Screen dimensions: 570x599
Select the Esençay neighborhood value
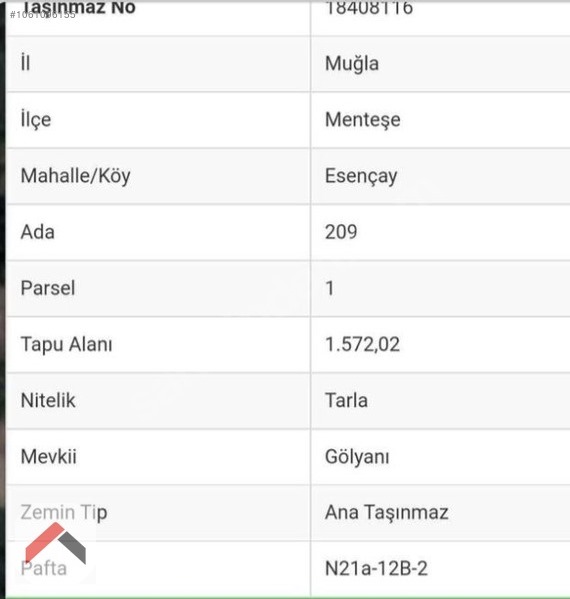point(361,176)
